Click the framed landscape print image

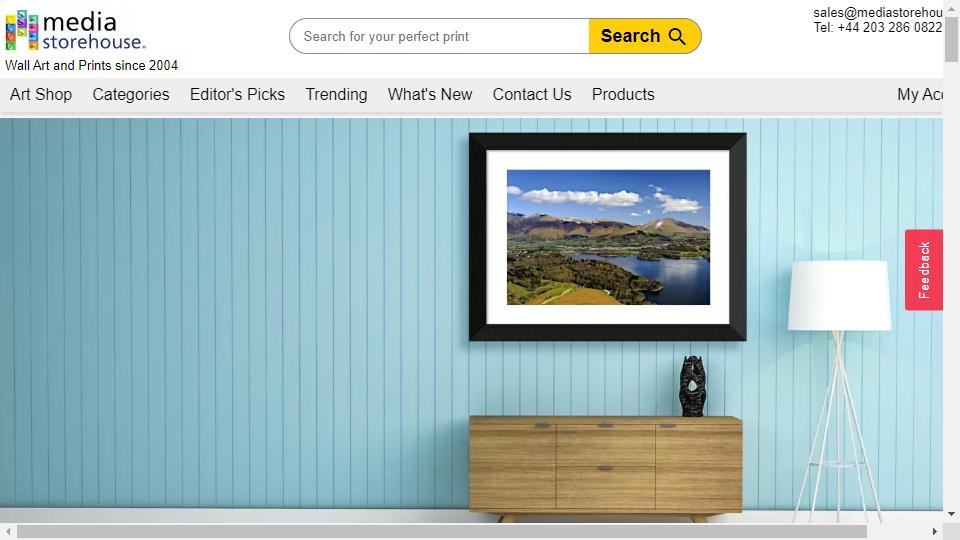tap(608, 237)
